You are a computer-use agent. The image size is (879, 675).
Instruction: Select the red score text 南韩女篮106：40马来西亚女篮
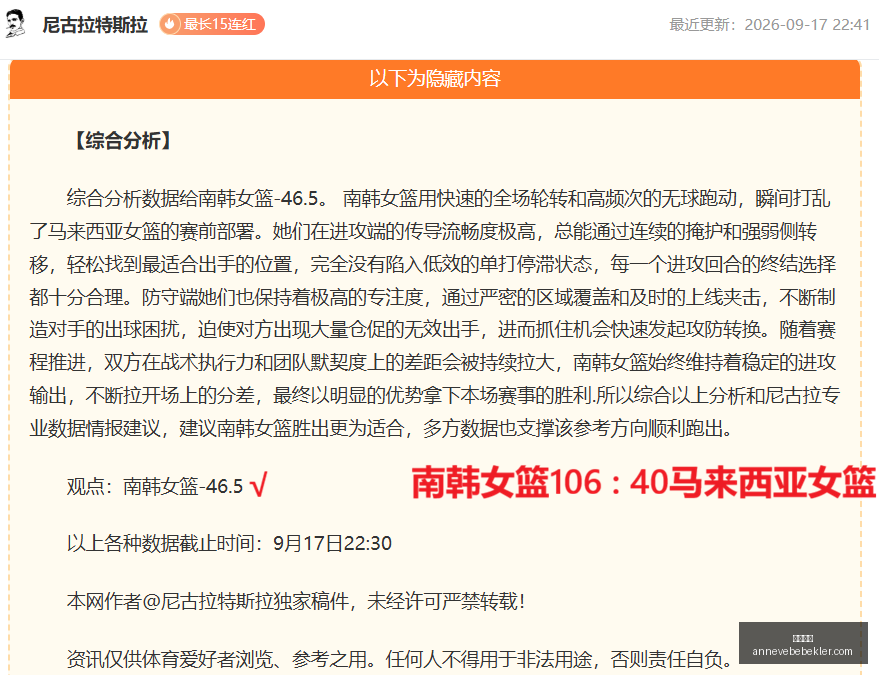644,483
